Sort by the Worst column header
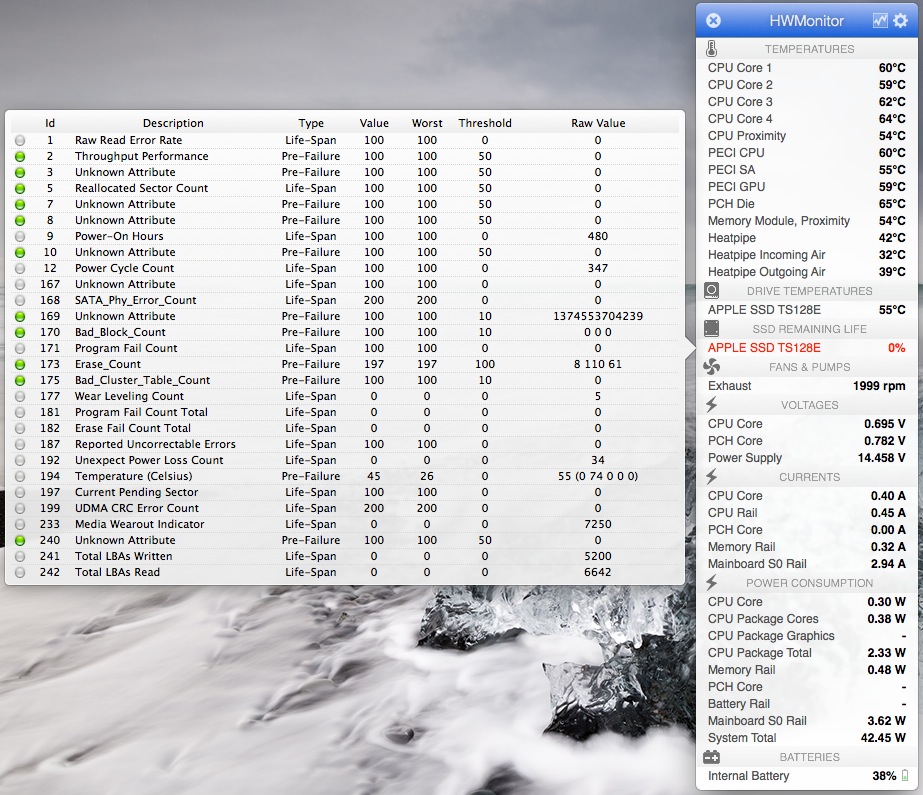Viewport: 923px width, 795px height. [427, 123]
